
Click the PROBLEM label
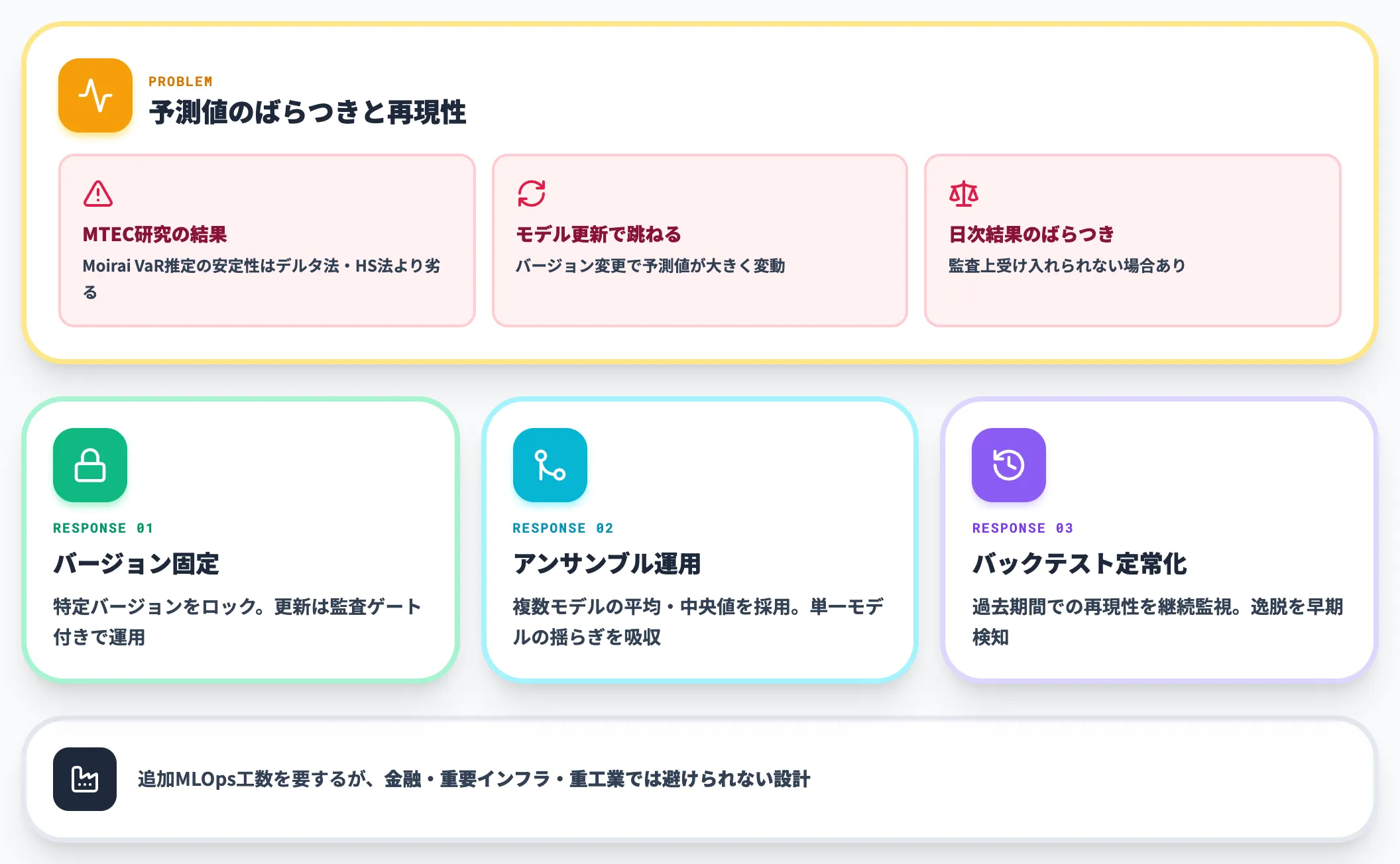click(x=180, y=81)
